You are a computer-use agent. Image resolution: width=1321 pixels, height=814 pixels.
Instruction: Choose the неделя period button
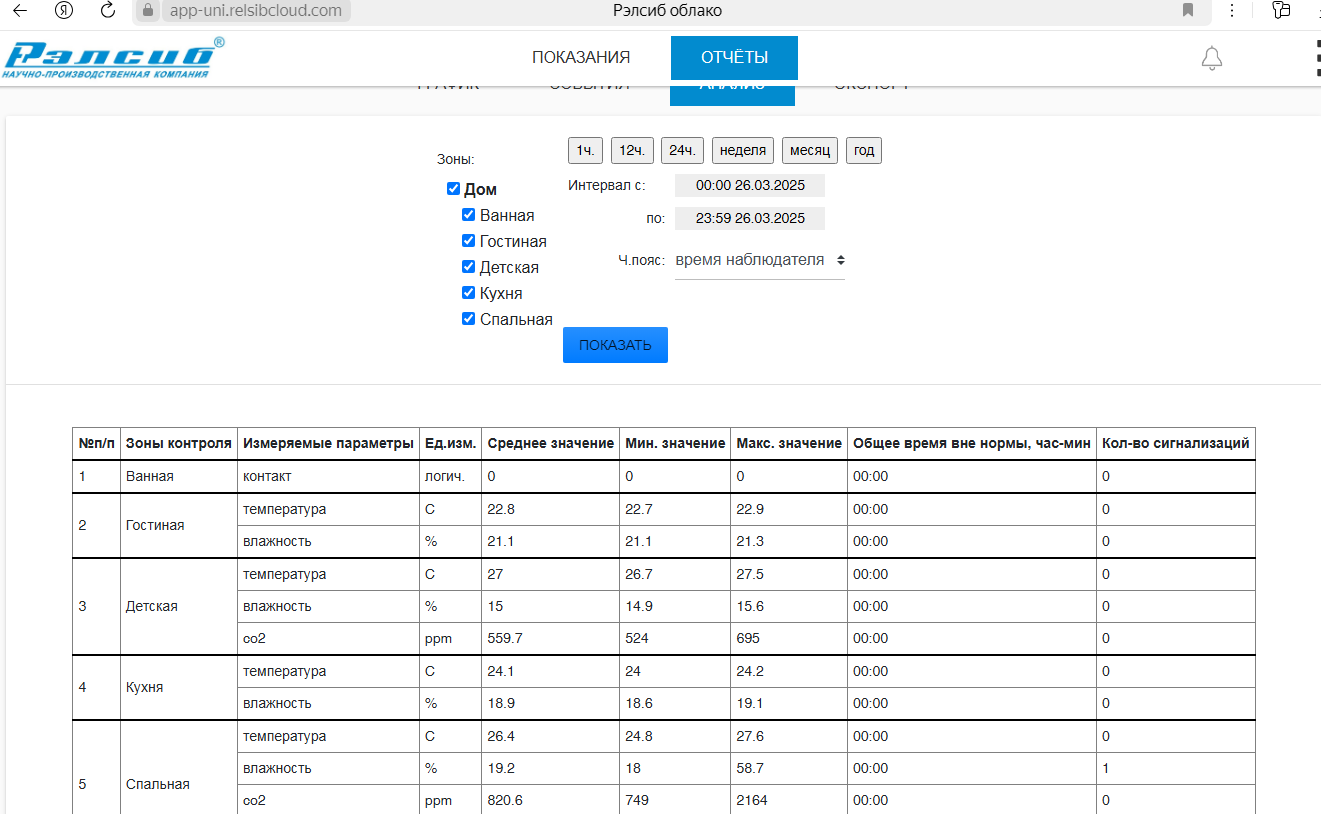pyautogui.click(x=743, y=151)
